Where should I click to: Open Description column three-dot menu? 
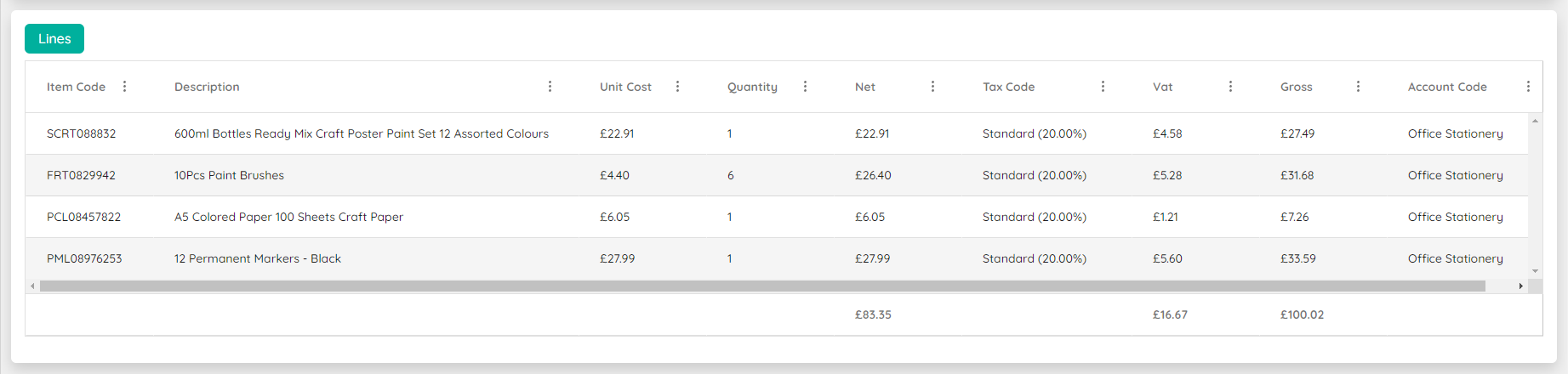click(x=550, y=87)
